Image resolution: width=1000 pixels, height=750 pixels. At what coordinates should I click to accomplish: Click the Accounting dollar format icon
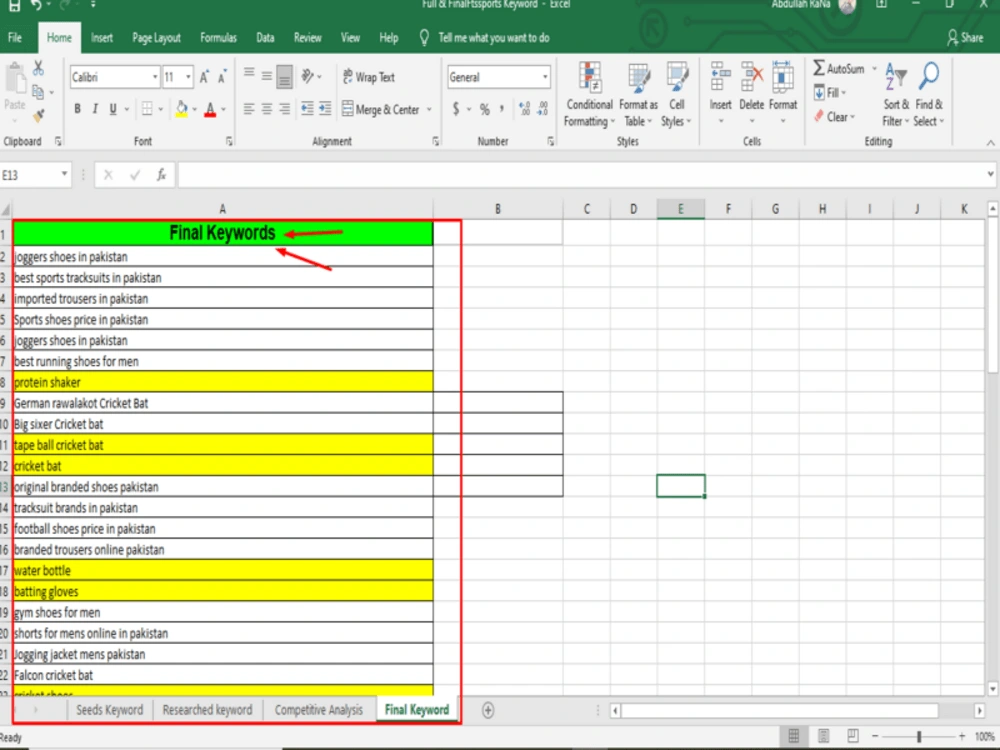tap(455, 109)
